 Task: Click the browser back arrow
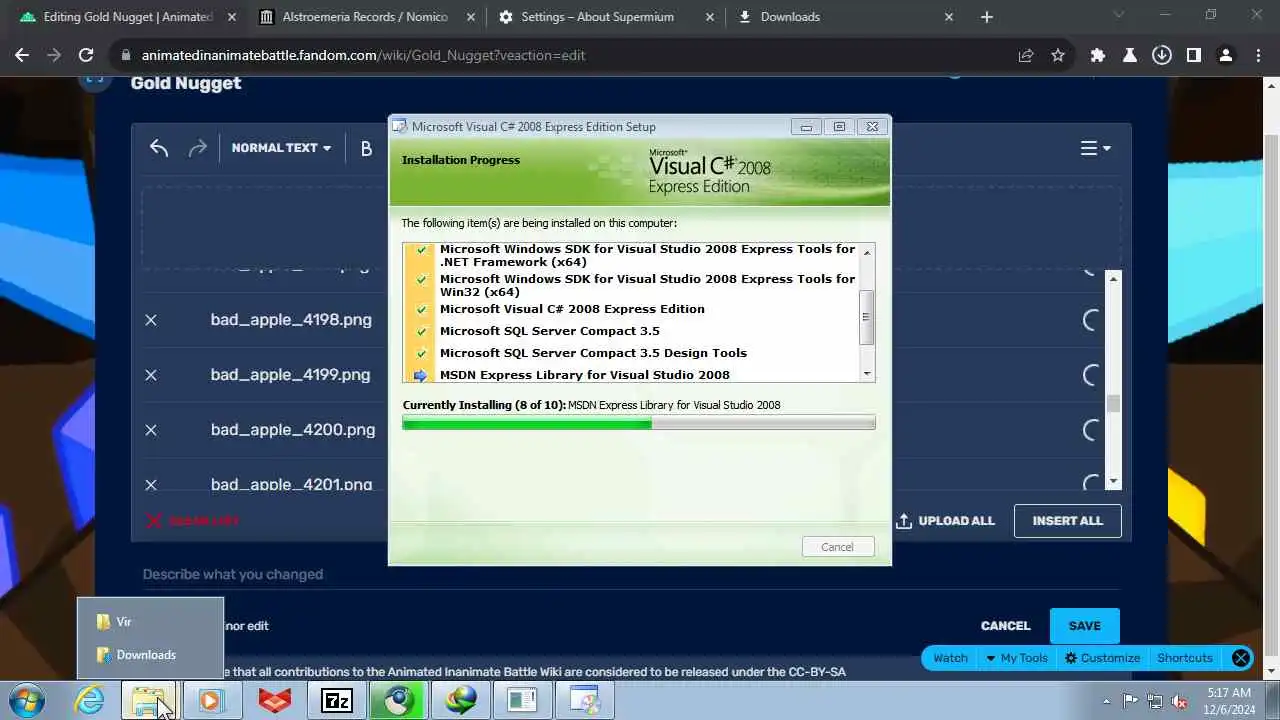(x=22, y=56)
